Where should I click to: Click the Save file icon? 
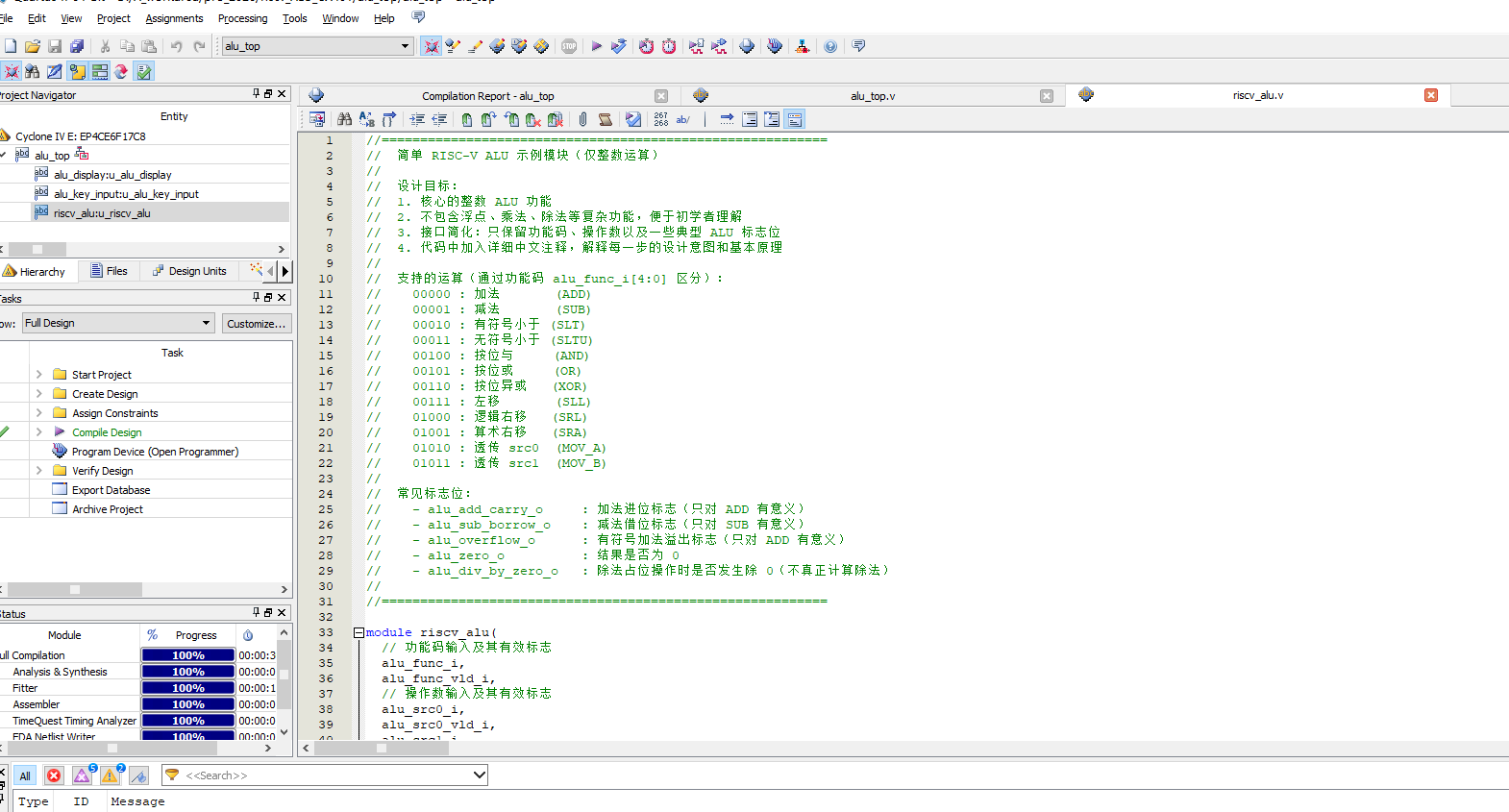point(55,46)
